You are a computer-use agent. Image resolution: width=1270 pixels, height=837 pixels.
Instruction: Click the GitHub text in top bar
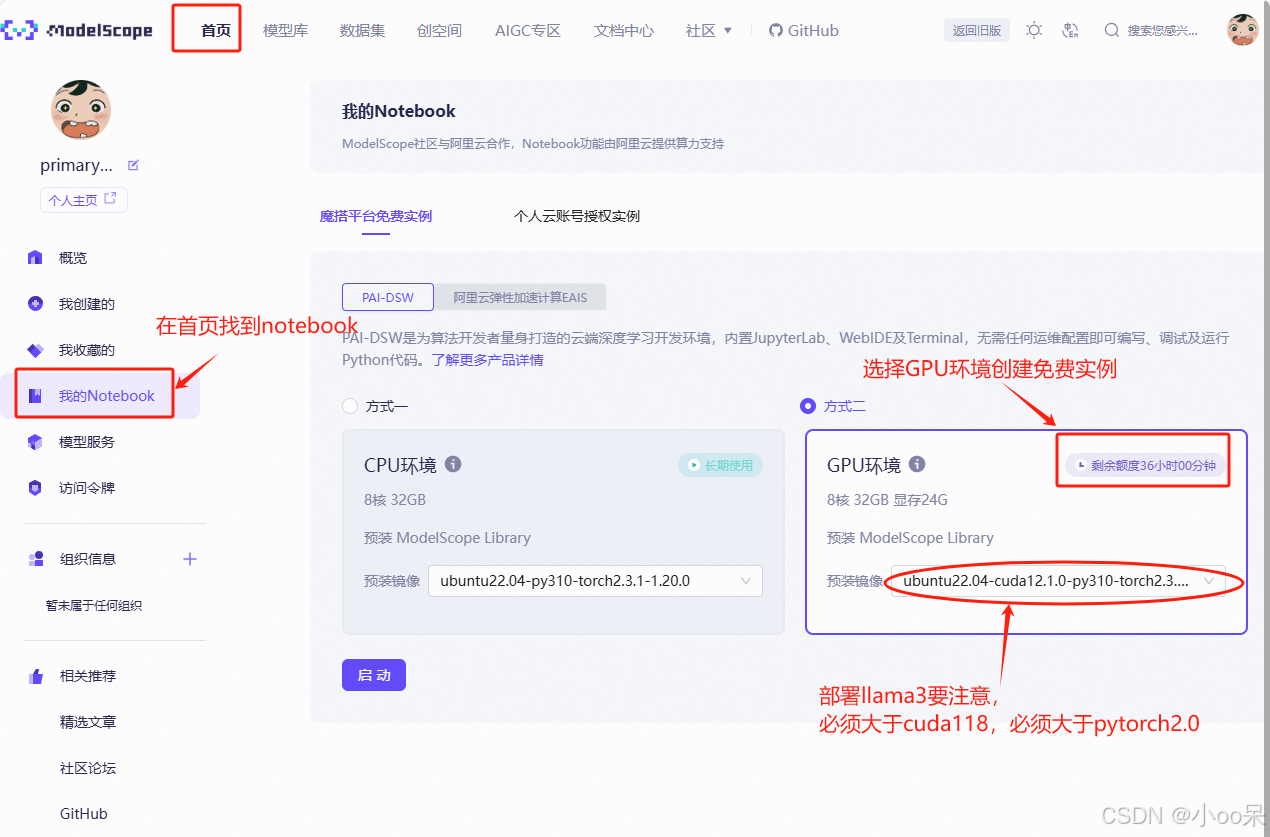coord(813,30)
